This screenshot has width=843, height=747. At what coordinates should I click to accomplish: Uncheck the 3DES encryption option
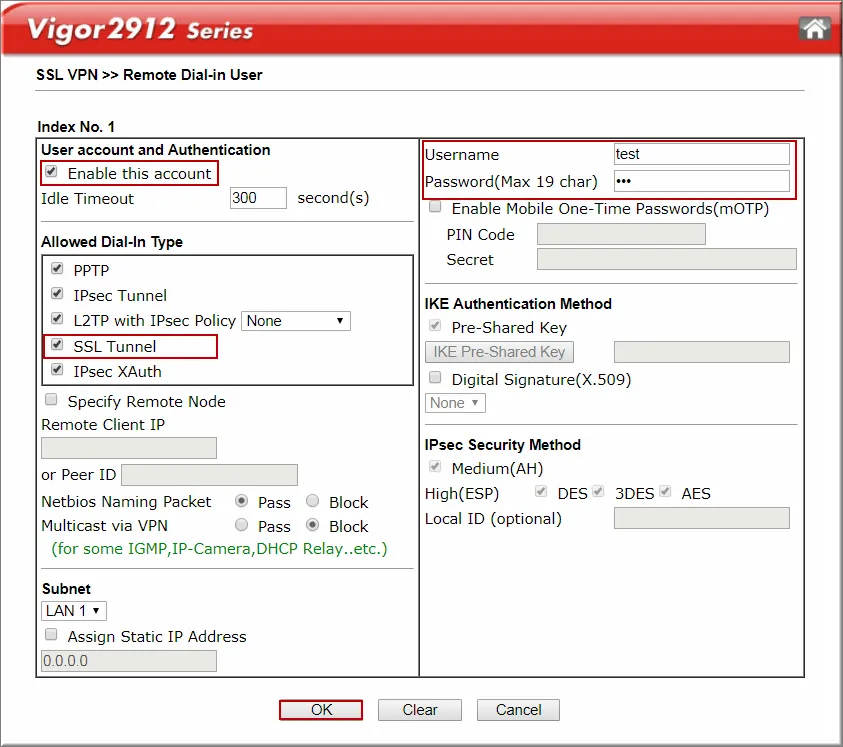(596, 492)
